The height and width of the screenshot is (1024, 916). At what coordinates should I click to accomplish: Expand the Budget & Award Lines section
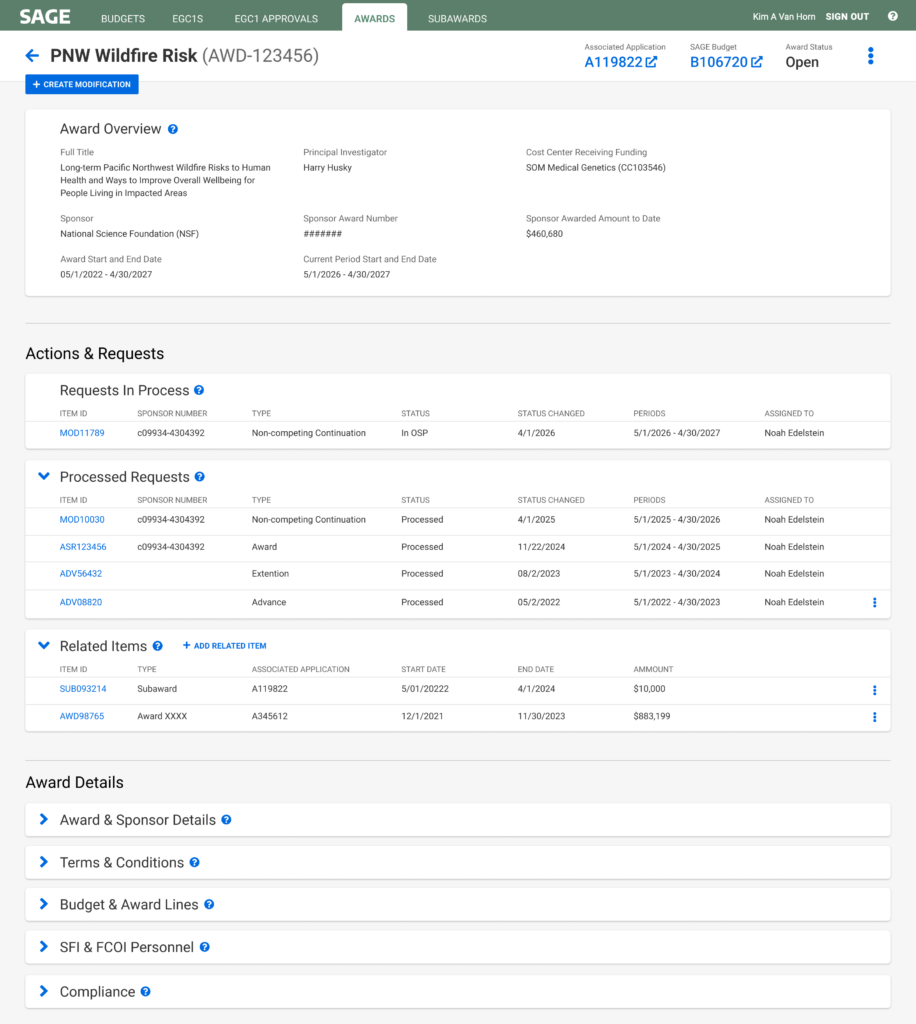point(43,904)
